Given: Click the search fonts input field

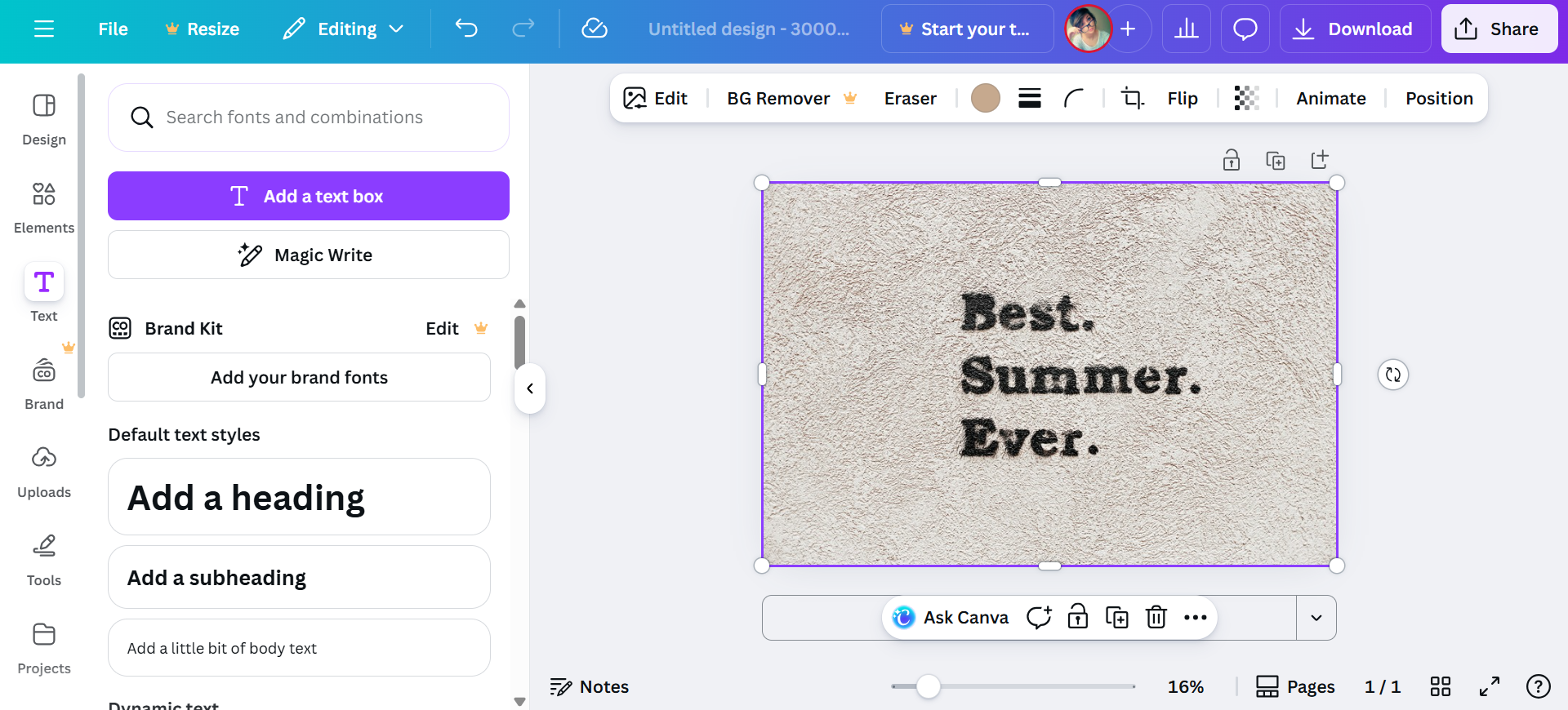Looking at the screenshot, I should pos(309,118).
